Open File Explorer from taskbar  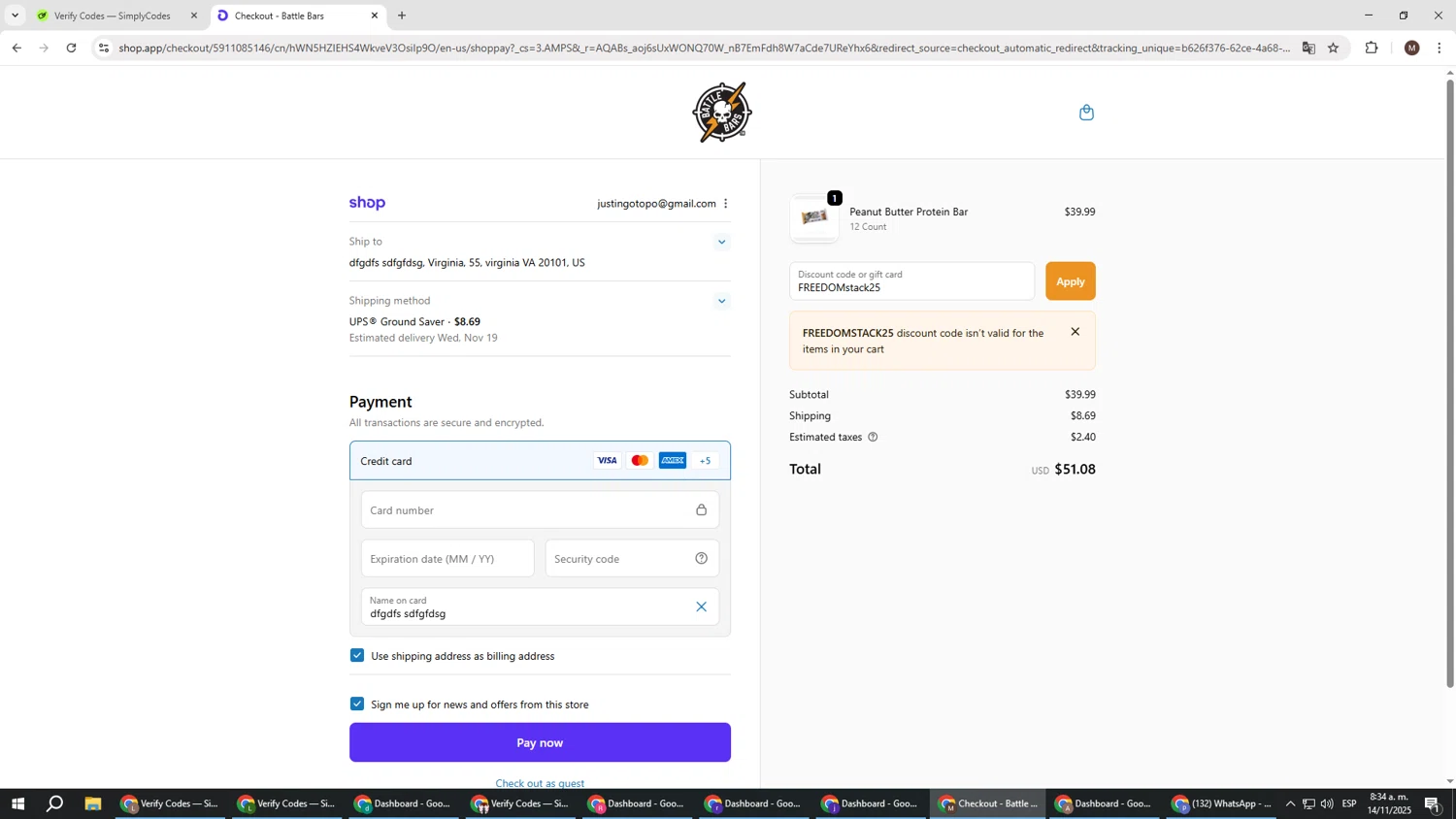point(93,804)
